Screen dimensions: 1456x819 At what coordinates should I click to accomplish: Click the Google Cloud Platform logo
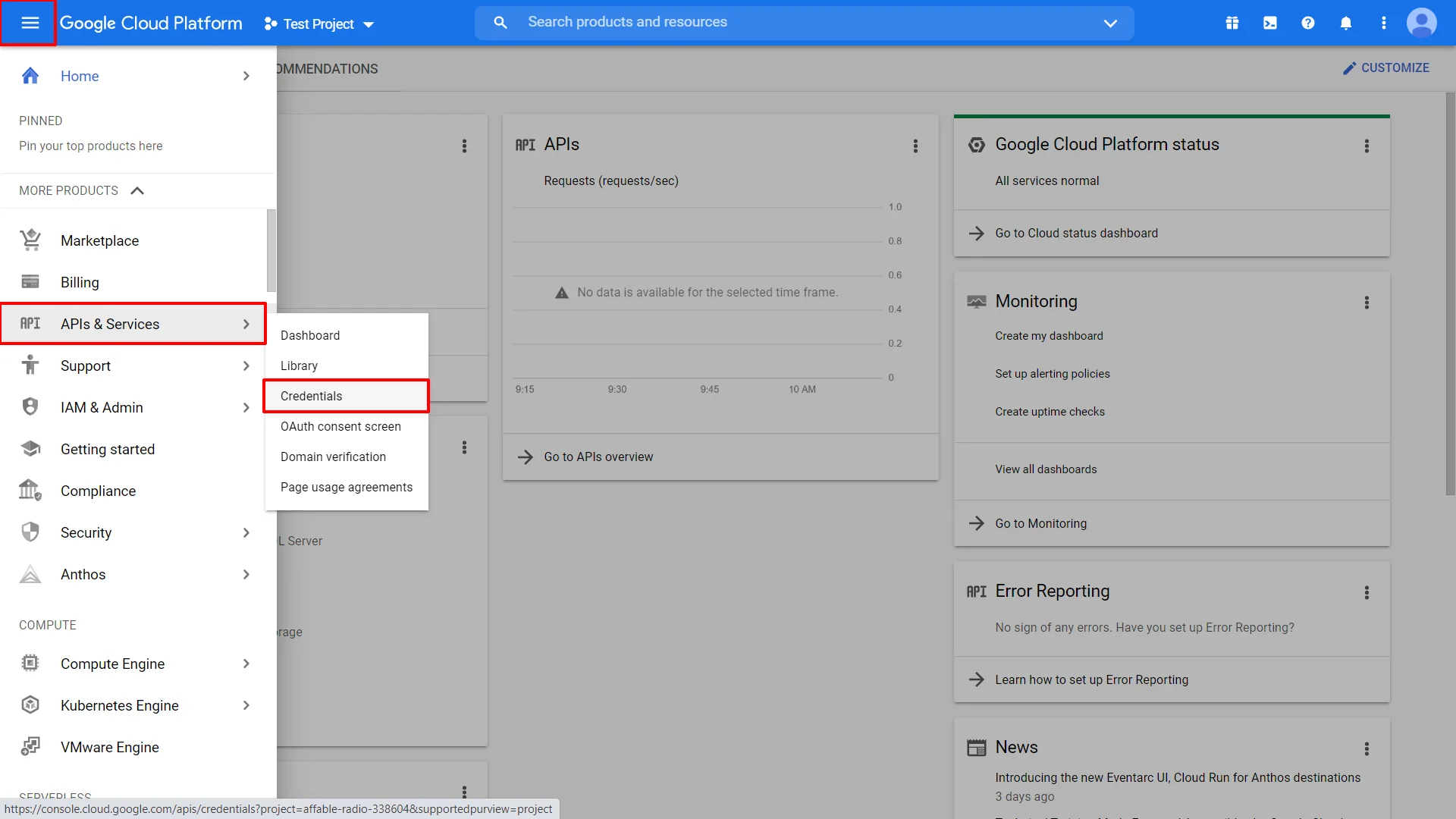[151, 23]
